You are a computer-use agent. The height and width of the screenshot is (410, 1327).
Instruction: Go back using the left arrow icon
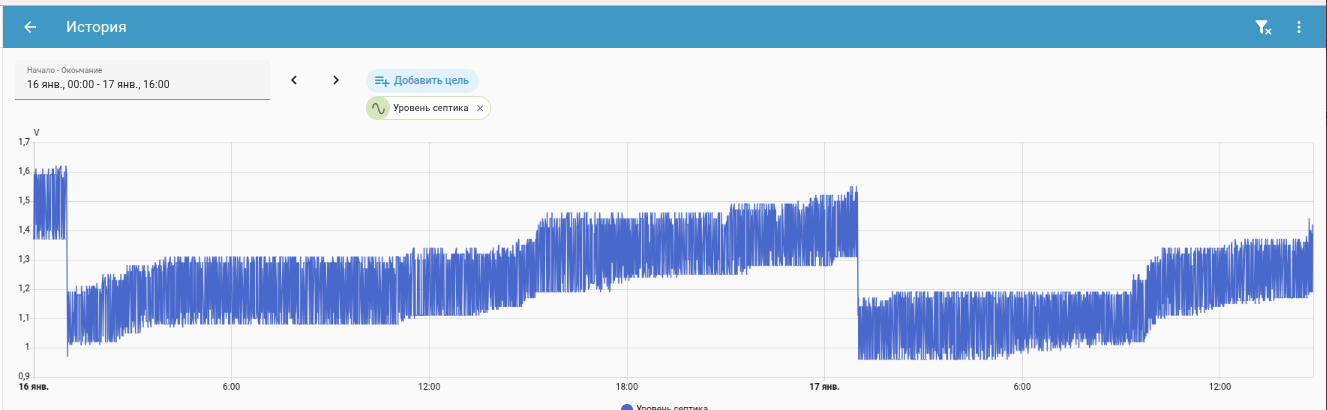(30, 27)
